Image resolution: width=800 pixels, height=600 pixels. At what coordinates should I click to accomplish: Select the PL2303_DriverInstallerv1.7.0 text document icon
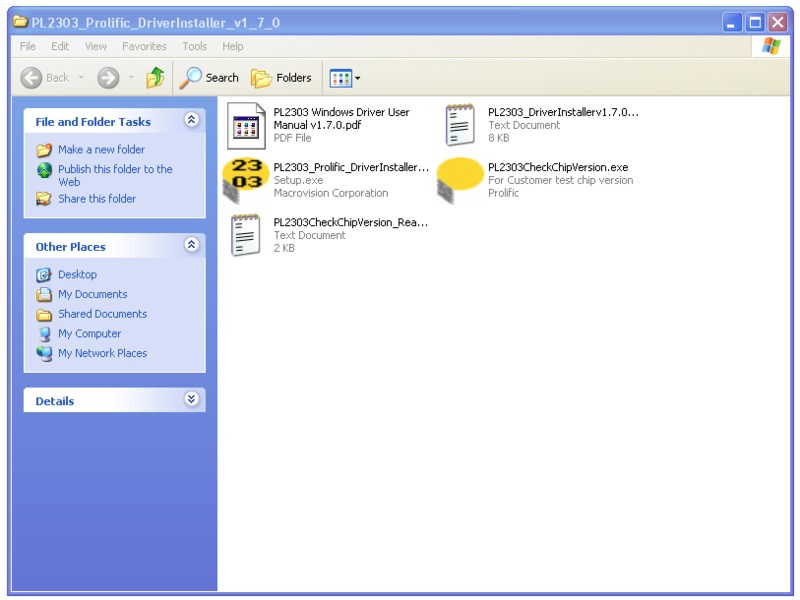pyautogui.click(x=460, y=126)
